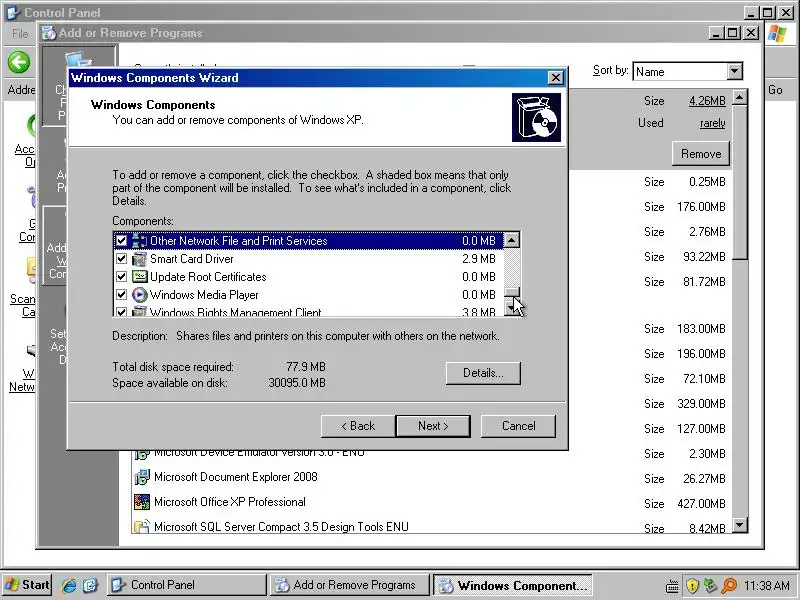Click Control Panel title bar icon

(x=13, y=12)
